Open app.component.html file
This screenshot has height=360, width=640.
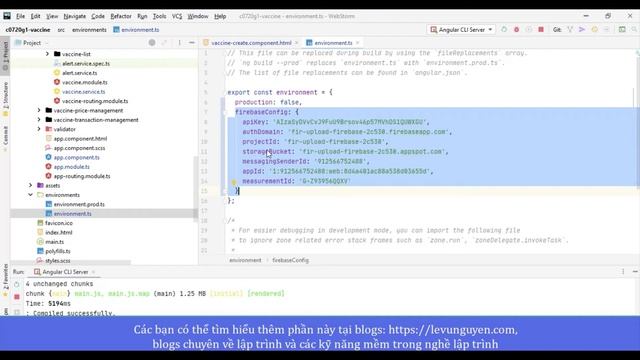tap(80, 138)
